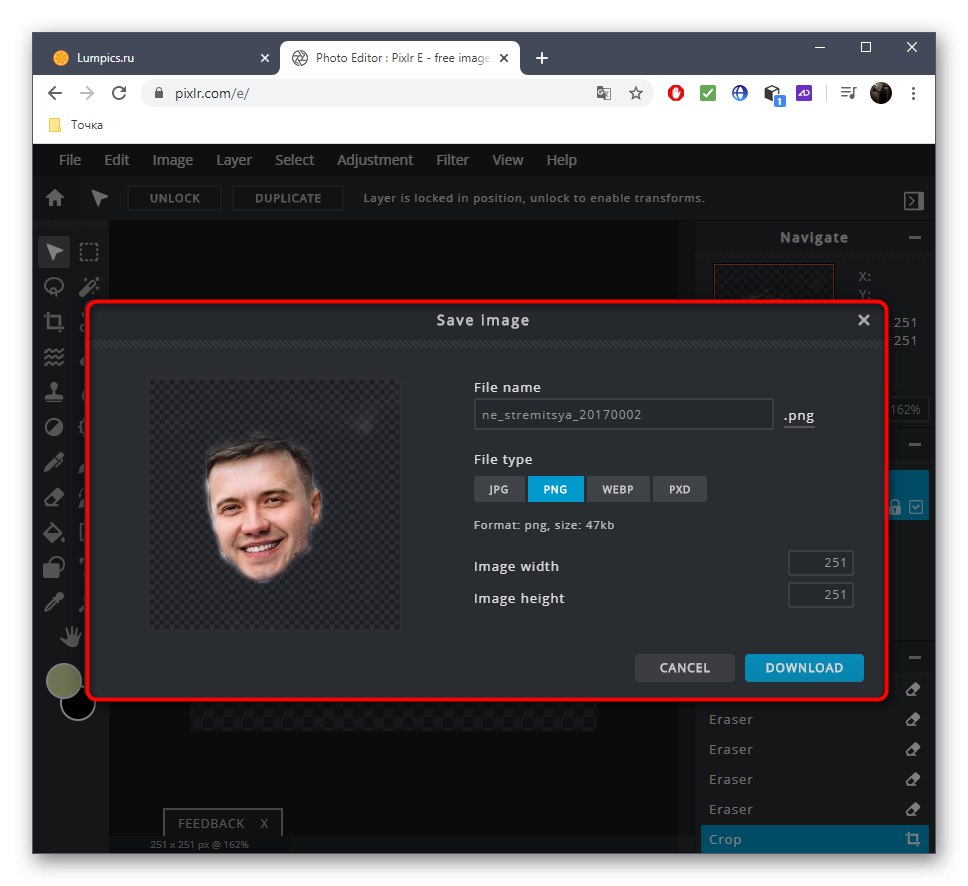
Task: Close the Save image dialog
Action: click(864, 320)
